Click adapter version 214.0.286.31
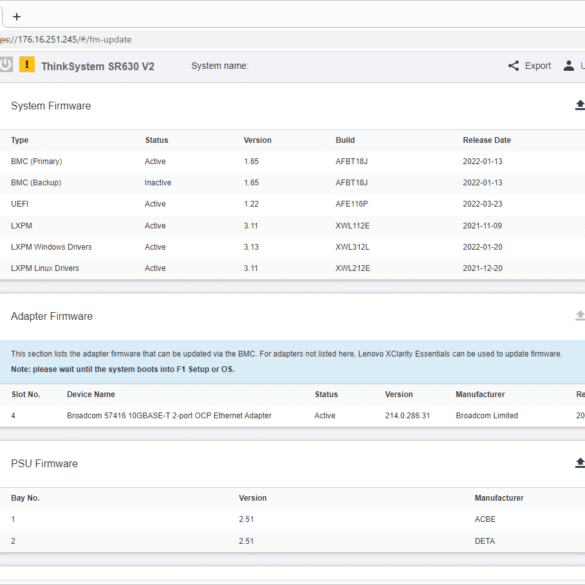Viewport: 585px width, 585px height. (407, 416)
